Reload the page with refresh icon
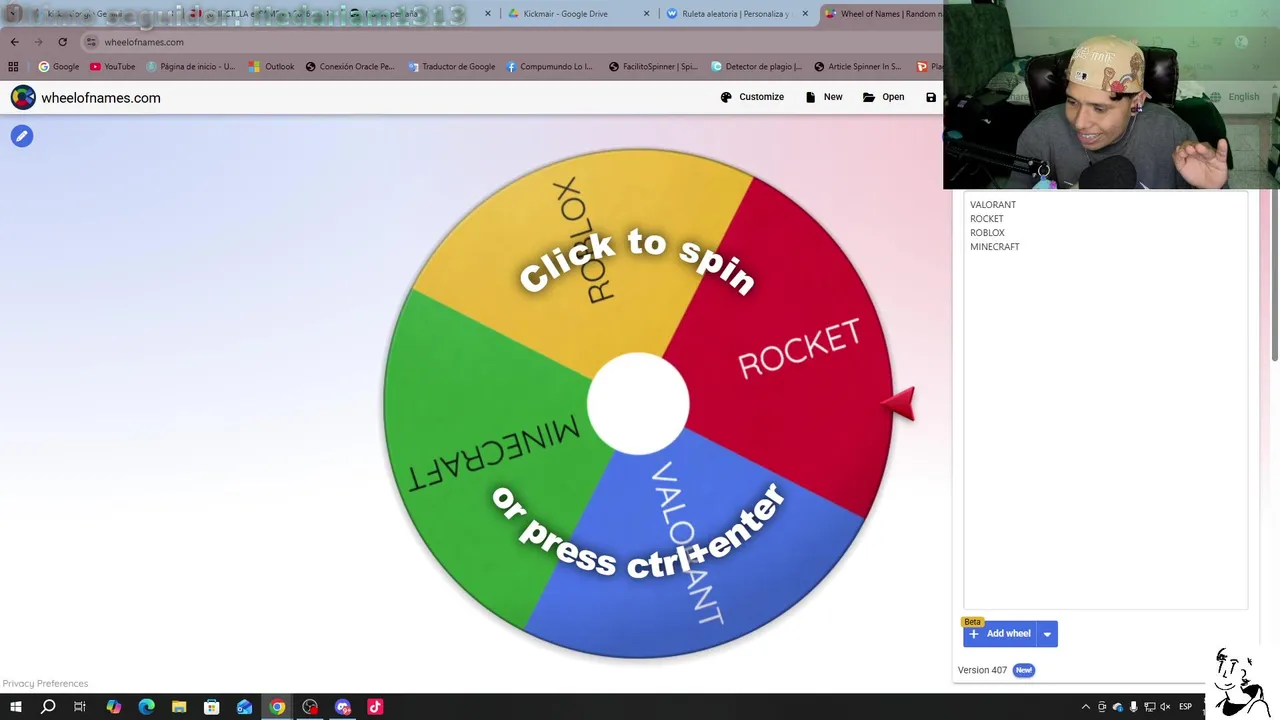Image resolution: width=1280 pixels, height=720 pixels. point(62,42)
